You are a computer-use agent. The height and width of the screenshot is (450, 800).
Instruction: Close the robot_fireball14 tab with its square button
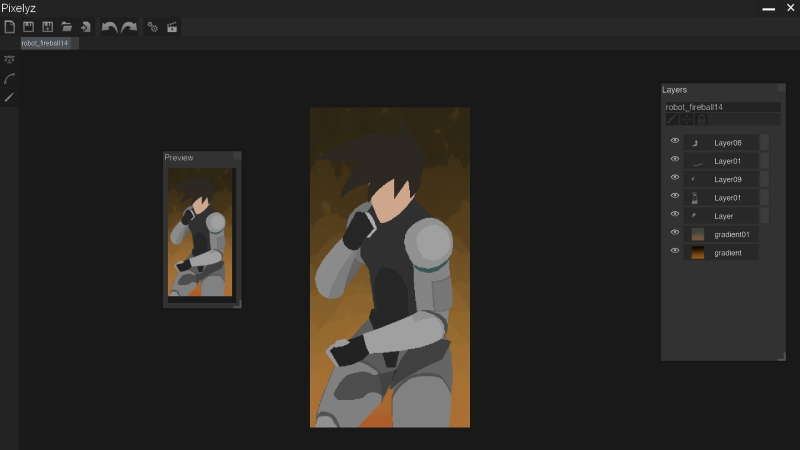pos(74,43)
